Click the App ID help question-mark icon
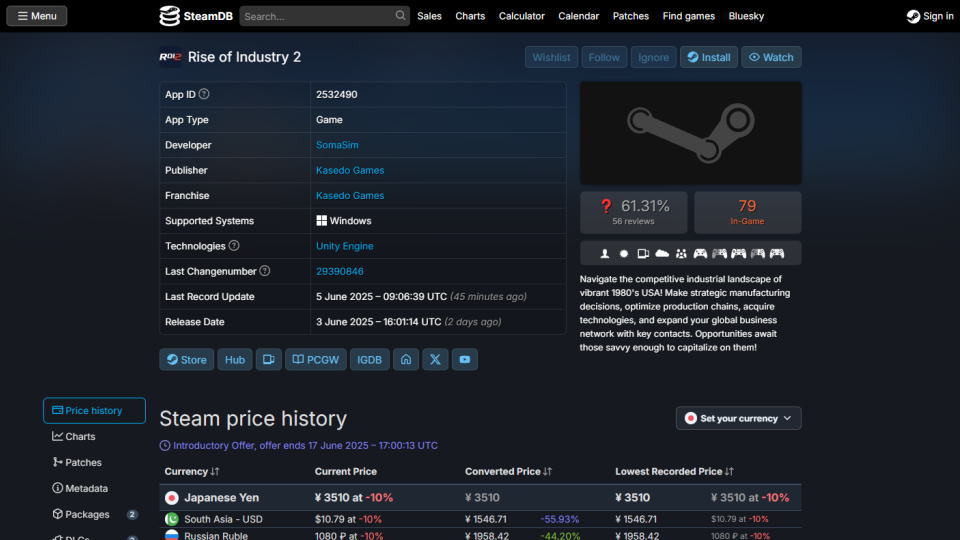The width and height of the screenshot is (960, 540). point(204,94)
